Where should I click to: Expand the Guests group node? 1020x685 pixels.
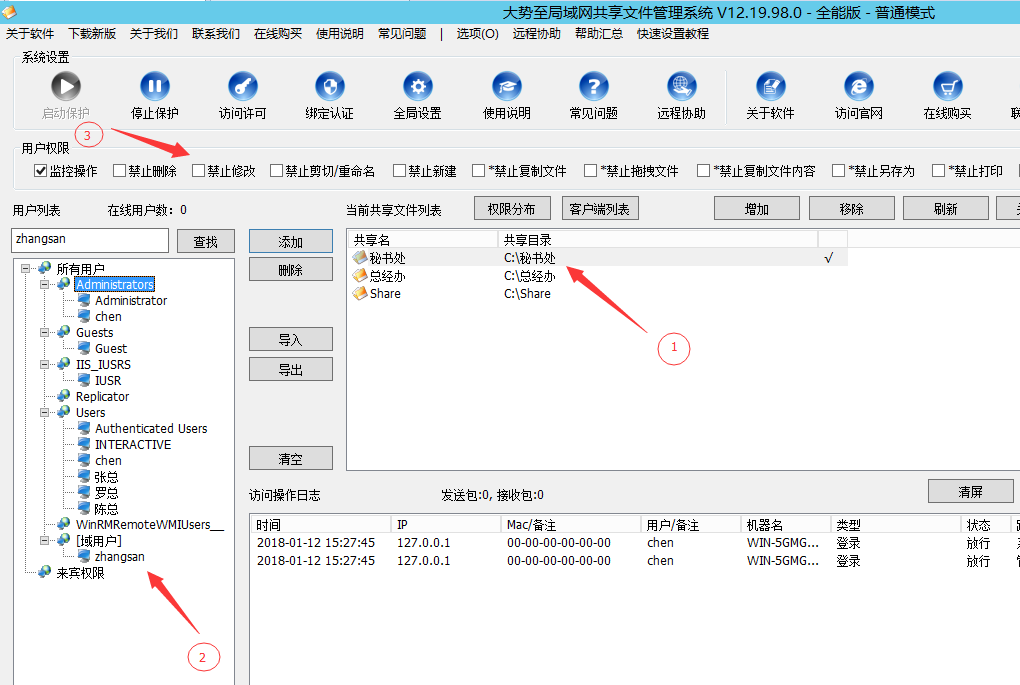click(44, 332)
